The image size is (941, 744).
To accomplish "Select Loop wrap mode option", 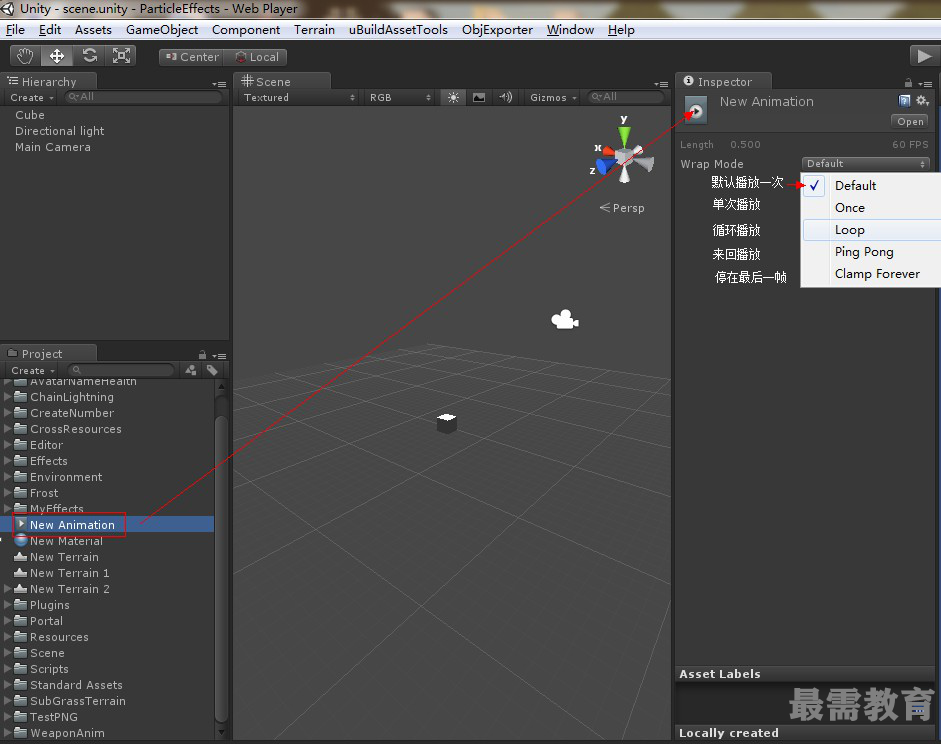I will pos(871,230).
